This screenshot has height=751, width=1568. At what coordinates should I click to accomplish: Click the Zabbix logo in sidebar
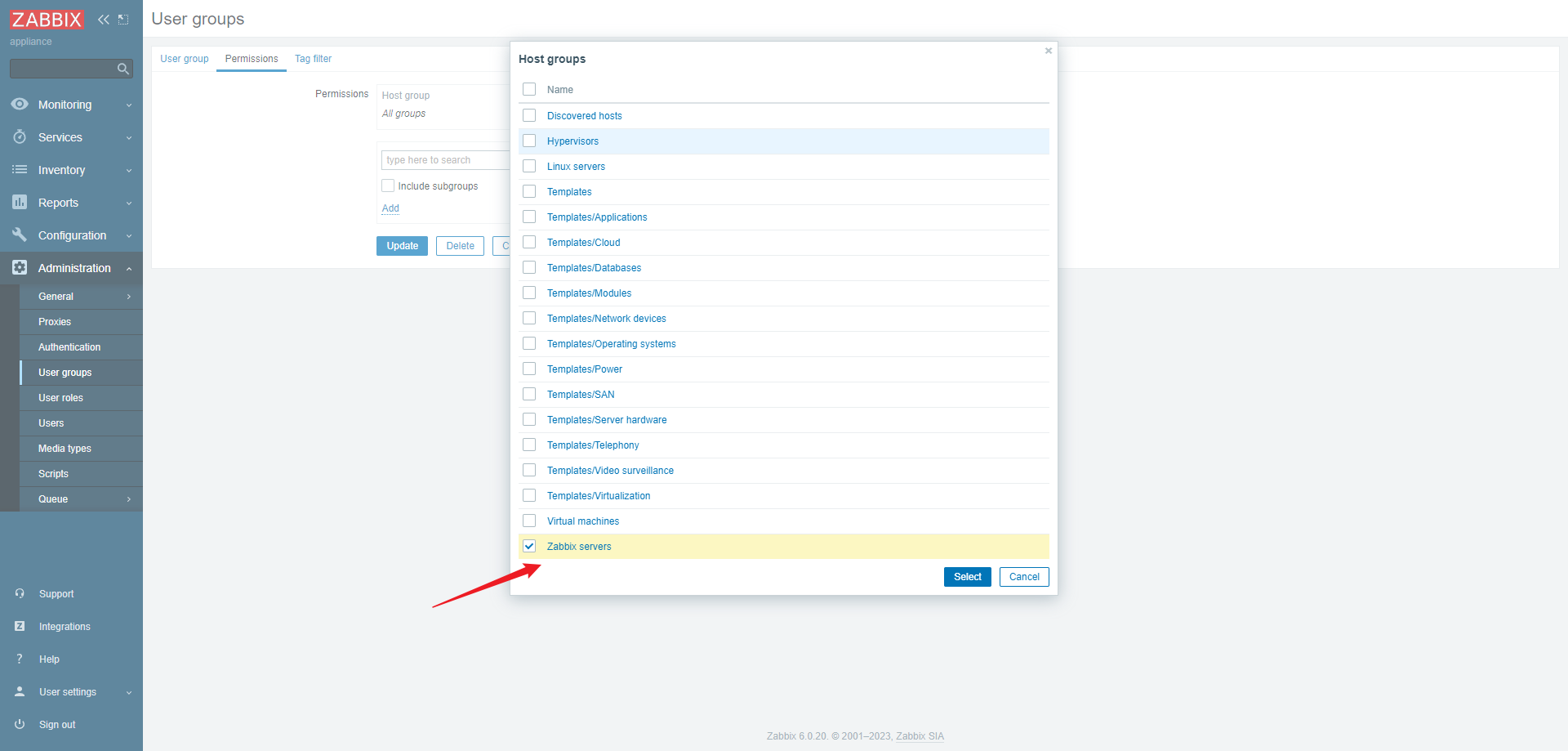tap(47, 20)
